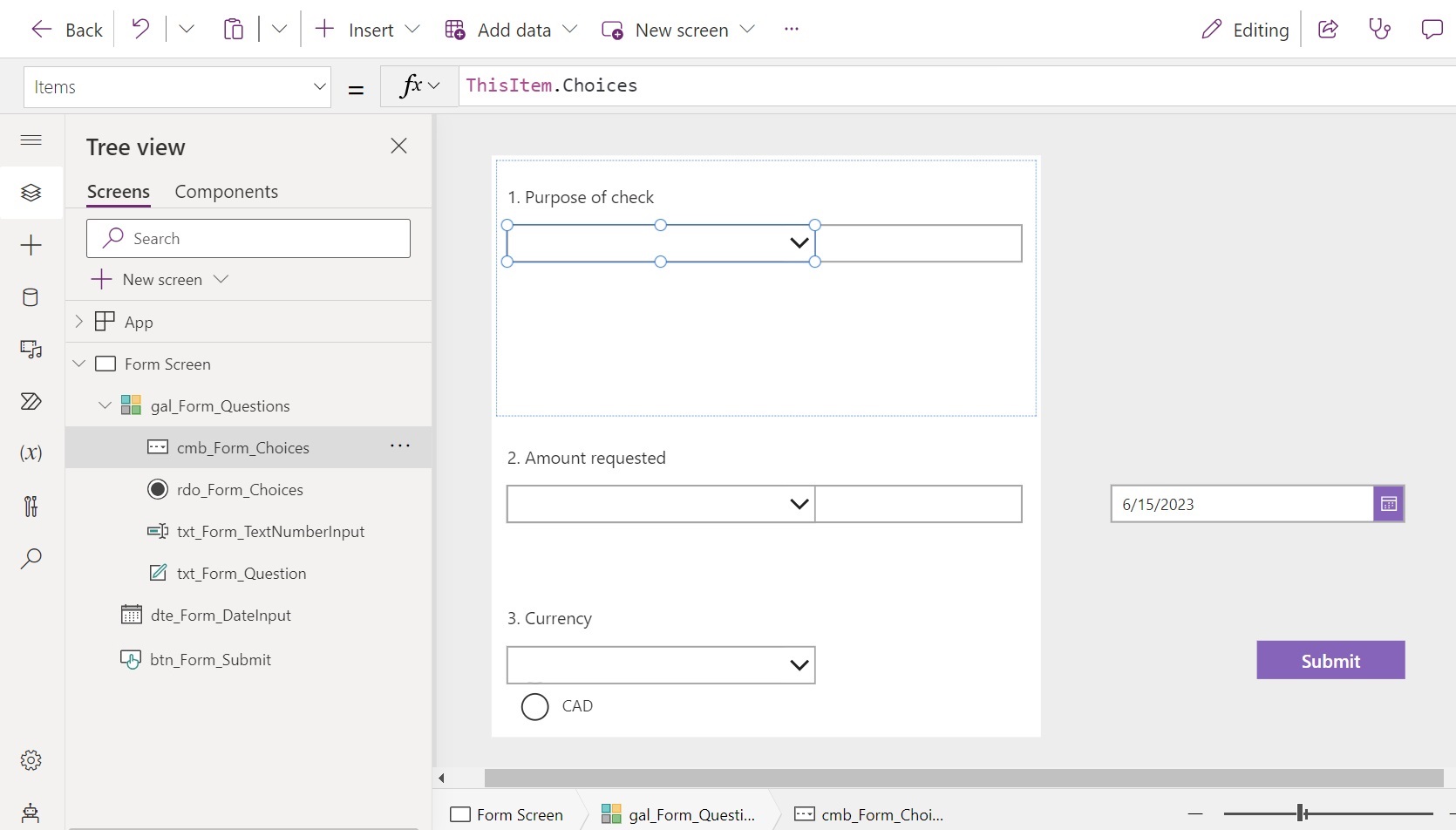Switch to the Components tab
The height and width of the screenshot is (830, 1456).
coord(226,191)
